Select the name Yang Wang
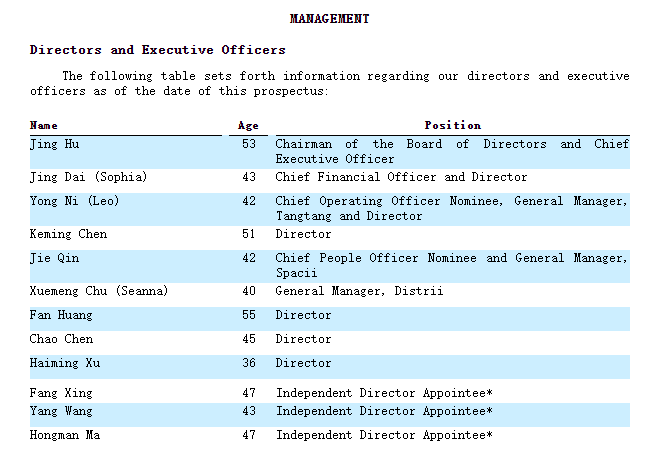 click(61, 411)
